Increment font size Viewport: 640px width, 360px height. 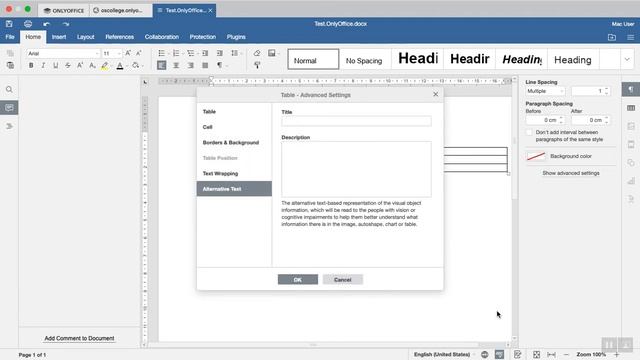[128, 53]
